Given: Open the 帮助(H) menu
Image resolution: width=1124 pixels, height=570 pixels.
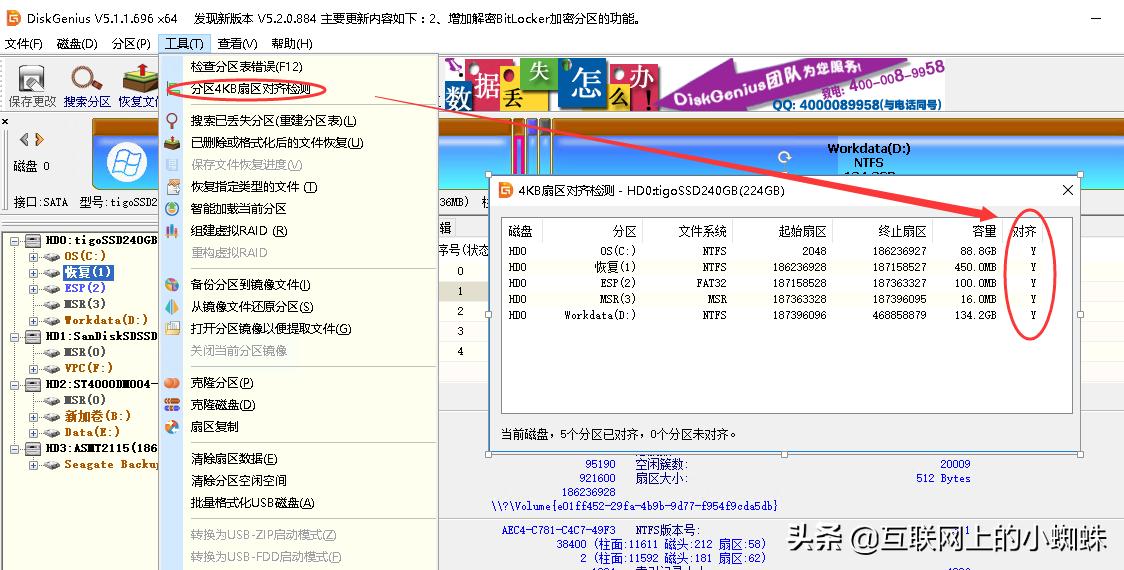Looking at the screenshot, I should click(292, 44).
